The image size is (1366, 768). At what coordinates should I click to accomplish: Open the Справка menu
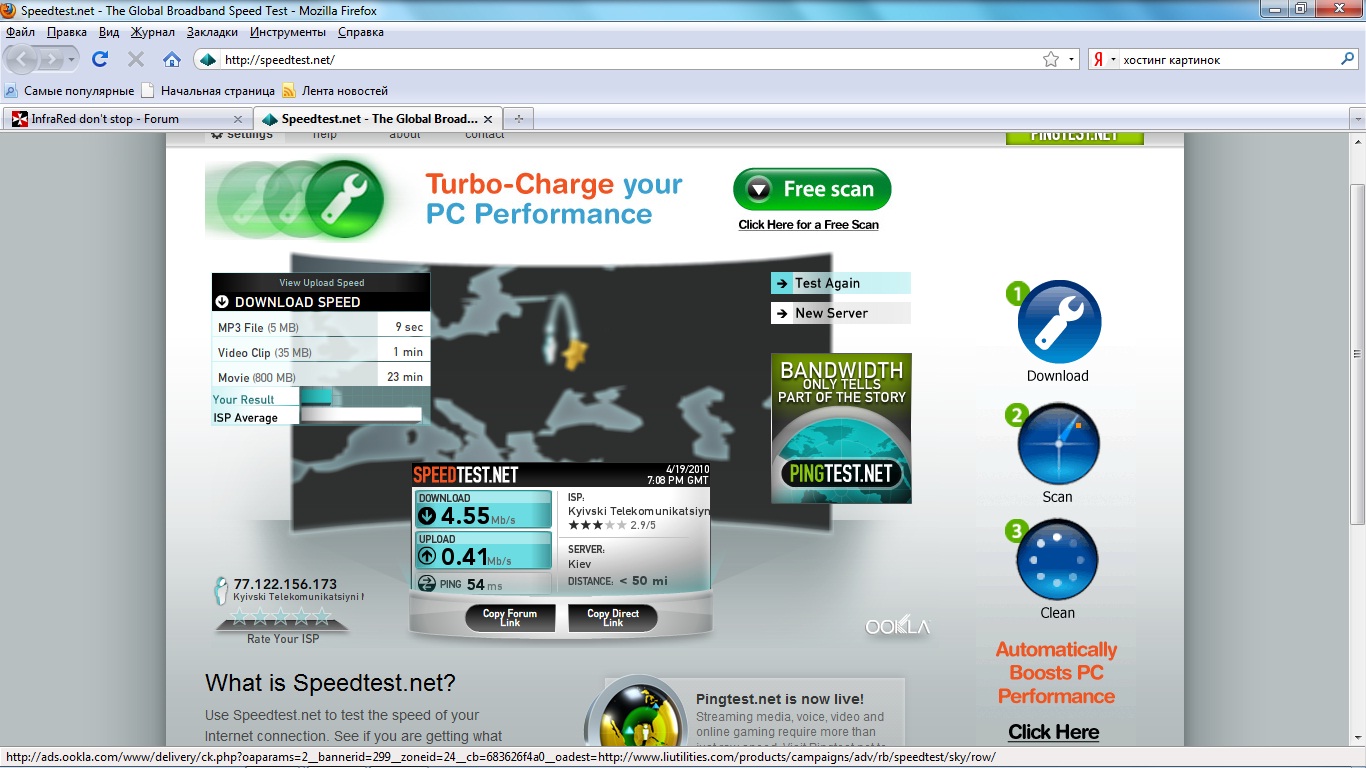(x=361, y=32)
